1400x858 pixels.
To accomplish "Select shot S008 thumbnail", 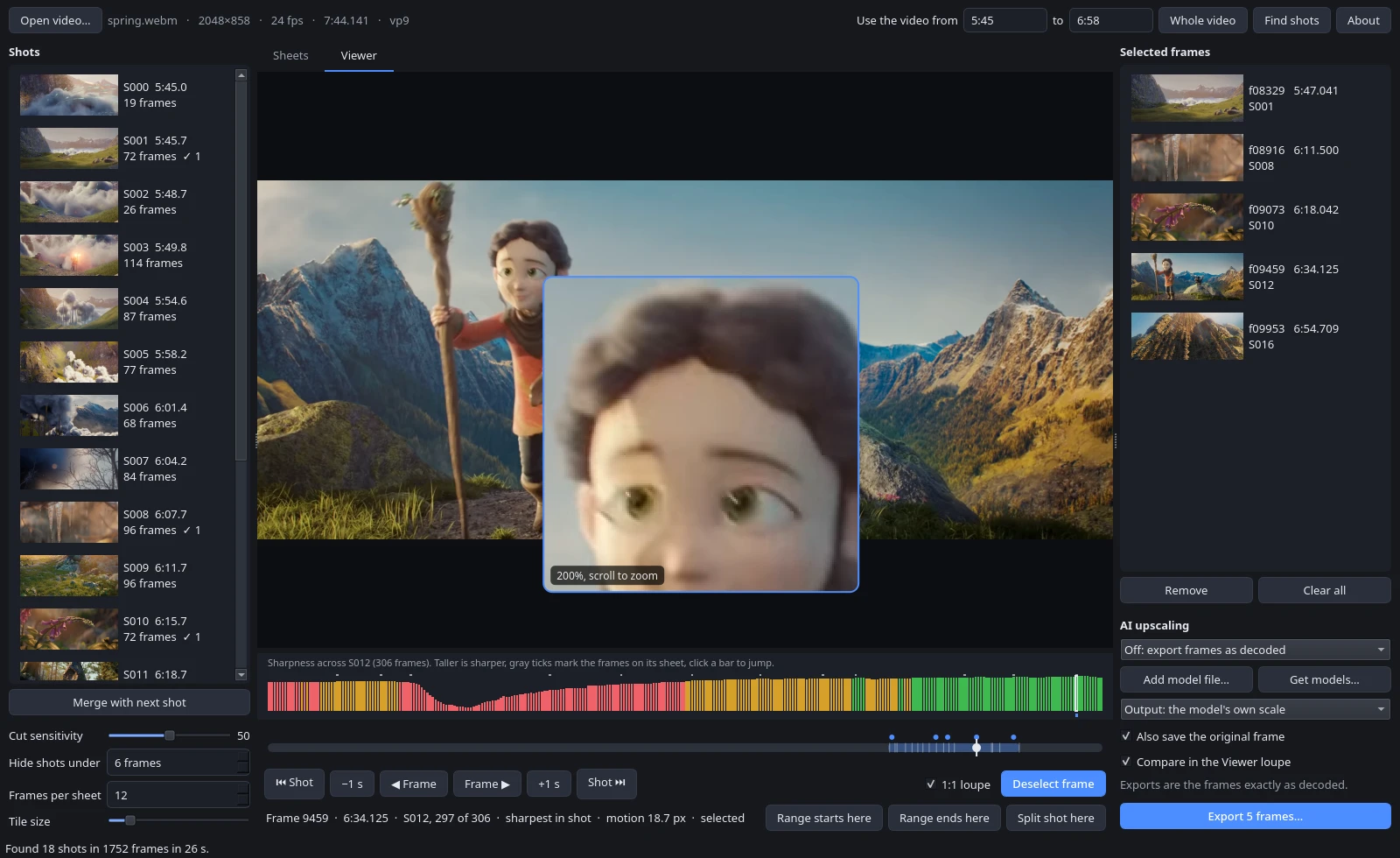I will coord(69,522).
